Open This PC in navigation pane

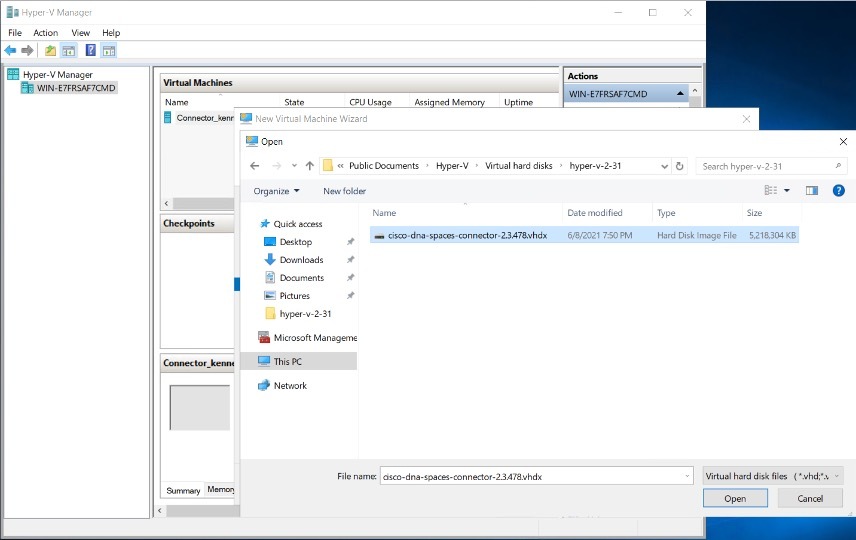click(287, 362)
